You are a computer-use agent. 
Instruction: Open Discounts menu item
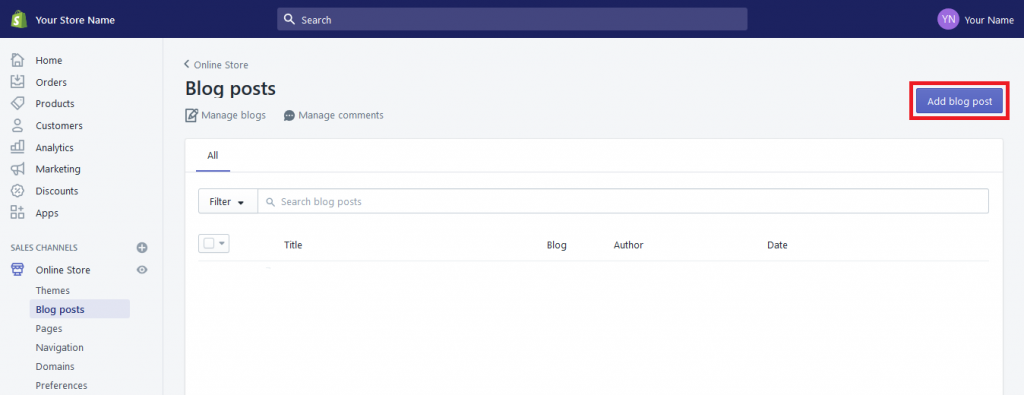(57, 191)
